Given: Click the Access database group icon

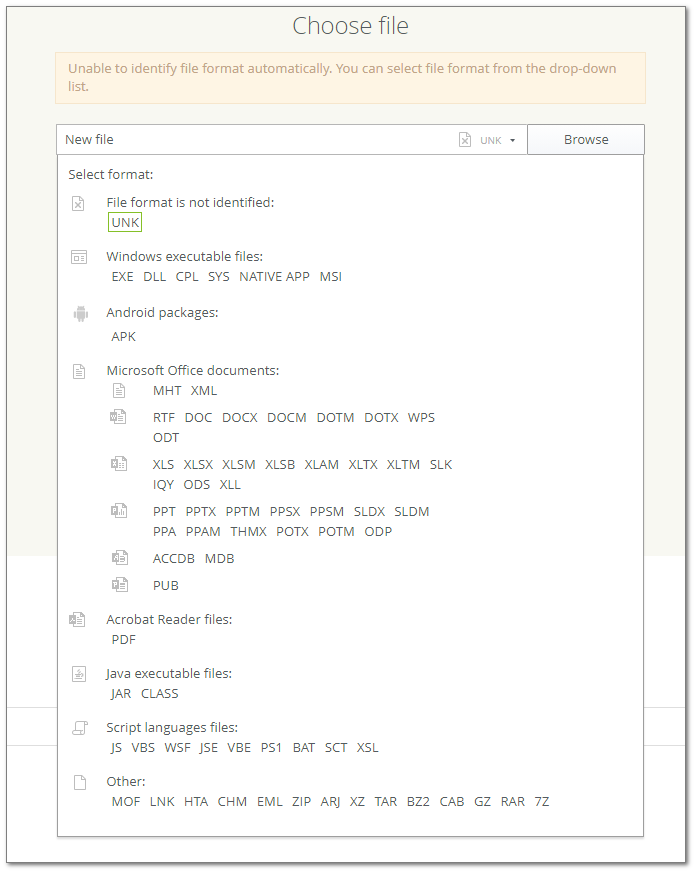Looking at the screenshot, I should (119, 557).
